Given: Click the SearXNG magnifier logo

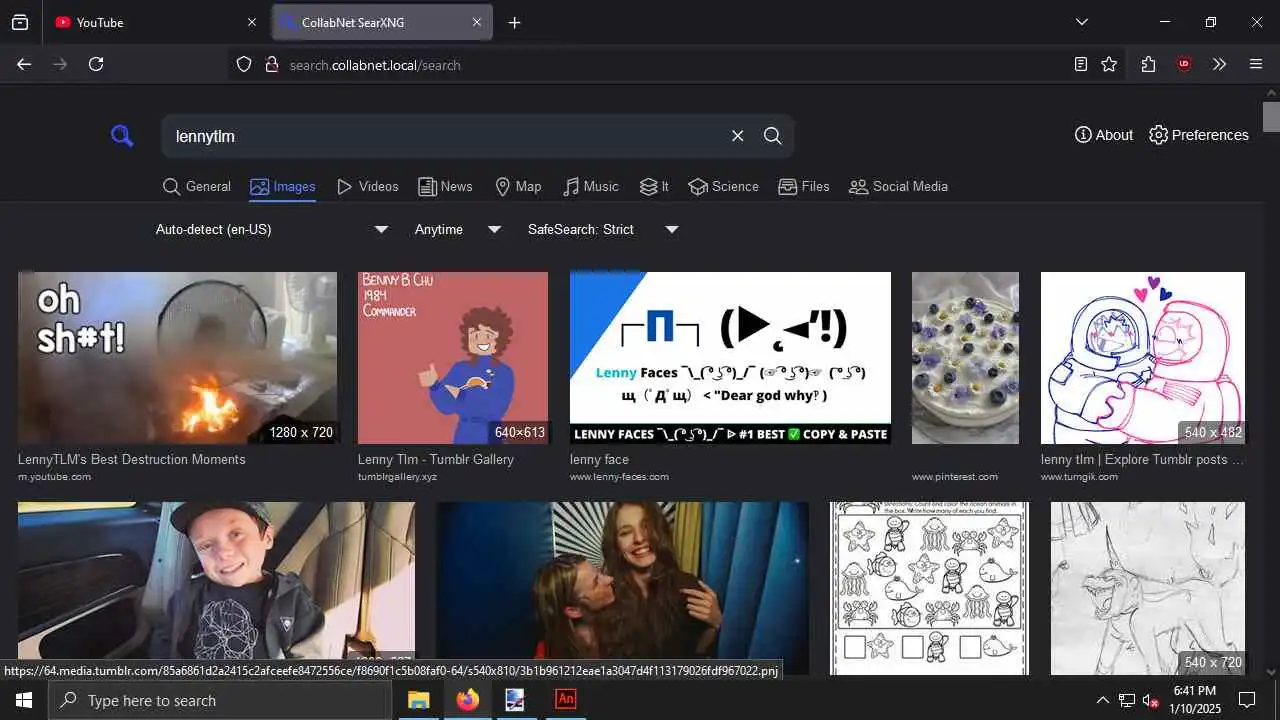Looking at the screenshot, I should tap(122, 136).
